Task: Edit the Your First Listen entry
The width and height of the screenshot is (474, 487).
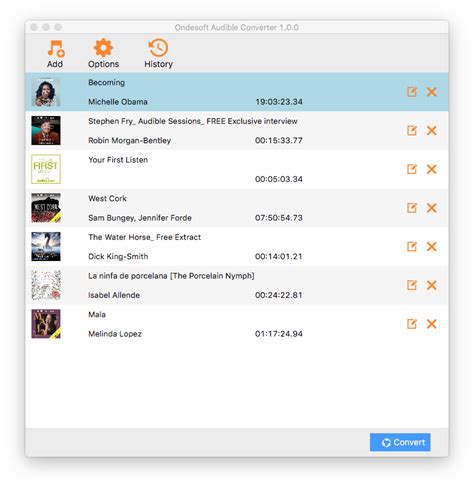Action: pos(412,169)
